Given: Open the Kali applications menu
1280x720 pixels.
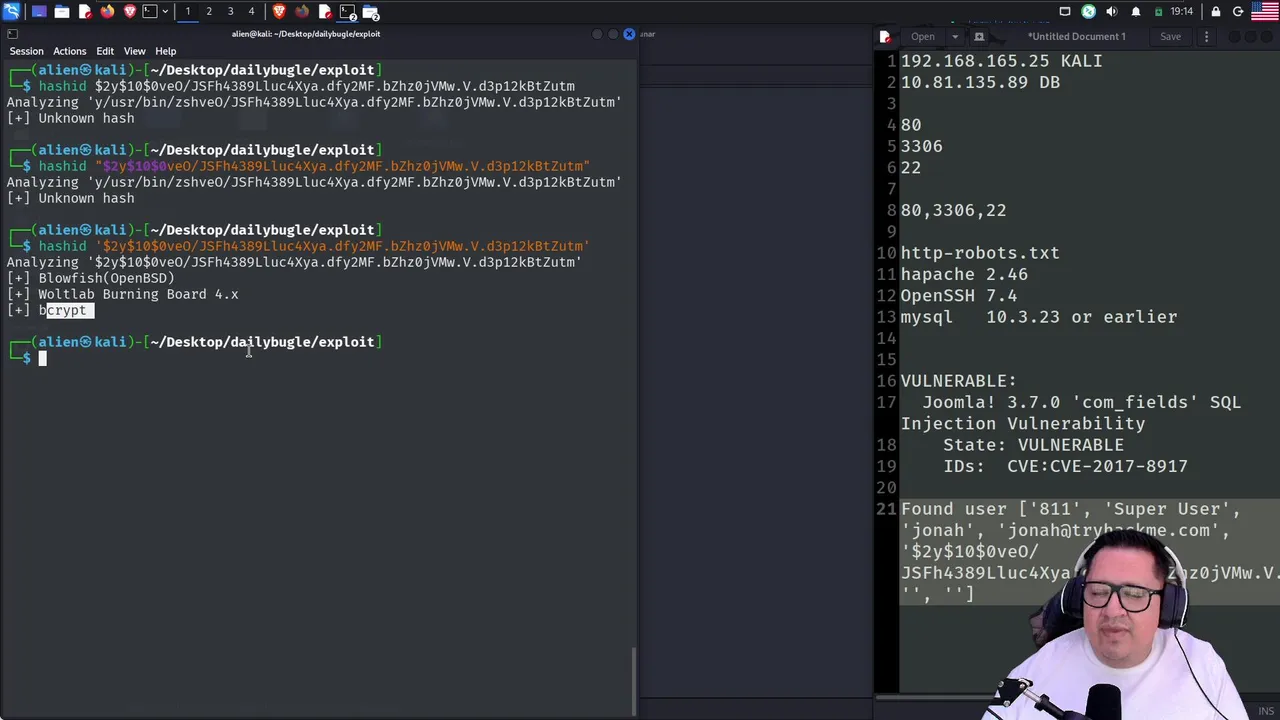Looking at the screenshot, I should coord(11,12).
